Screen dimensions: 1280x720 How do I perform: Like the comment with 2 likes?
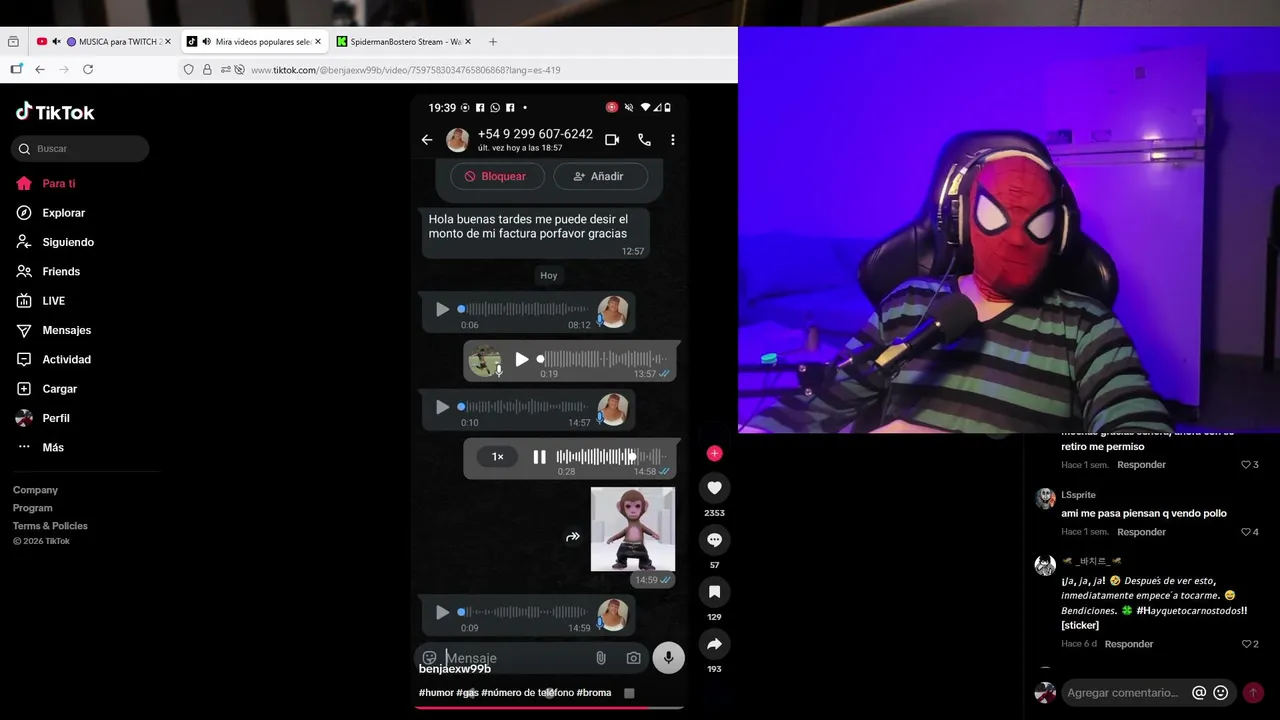(1246, 644)
